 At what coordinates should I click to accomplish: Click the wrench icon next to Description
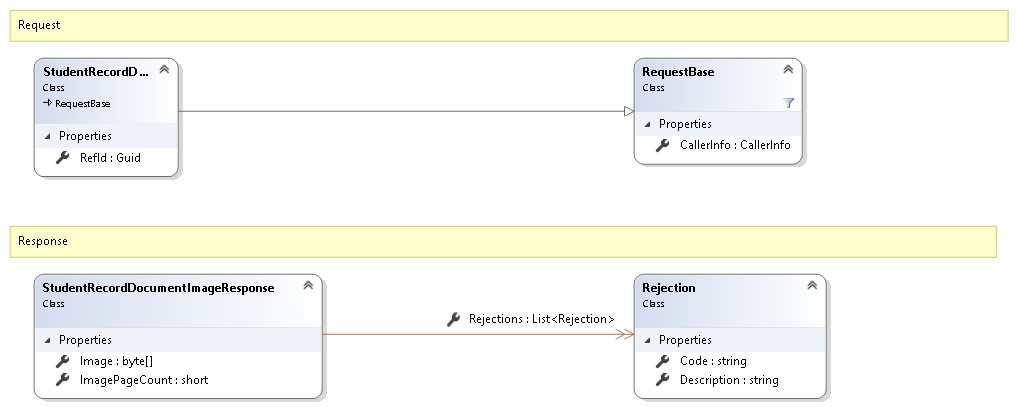tap(662, 380)
